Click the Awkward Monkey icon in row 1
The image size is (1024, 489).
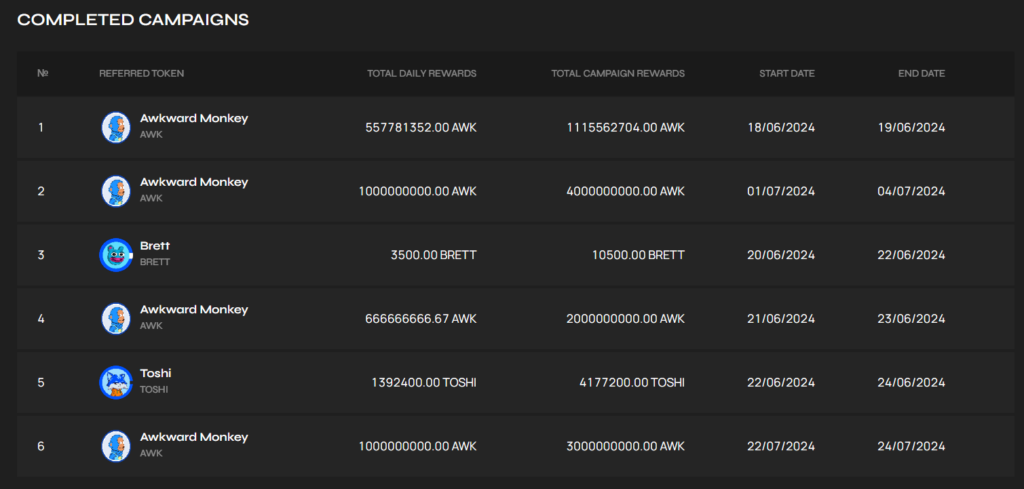[116, 127]
